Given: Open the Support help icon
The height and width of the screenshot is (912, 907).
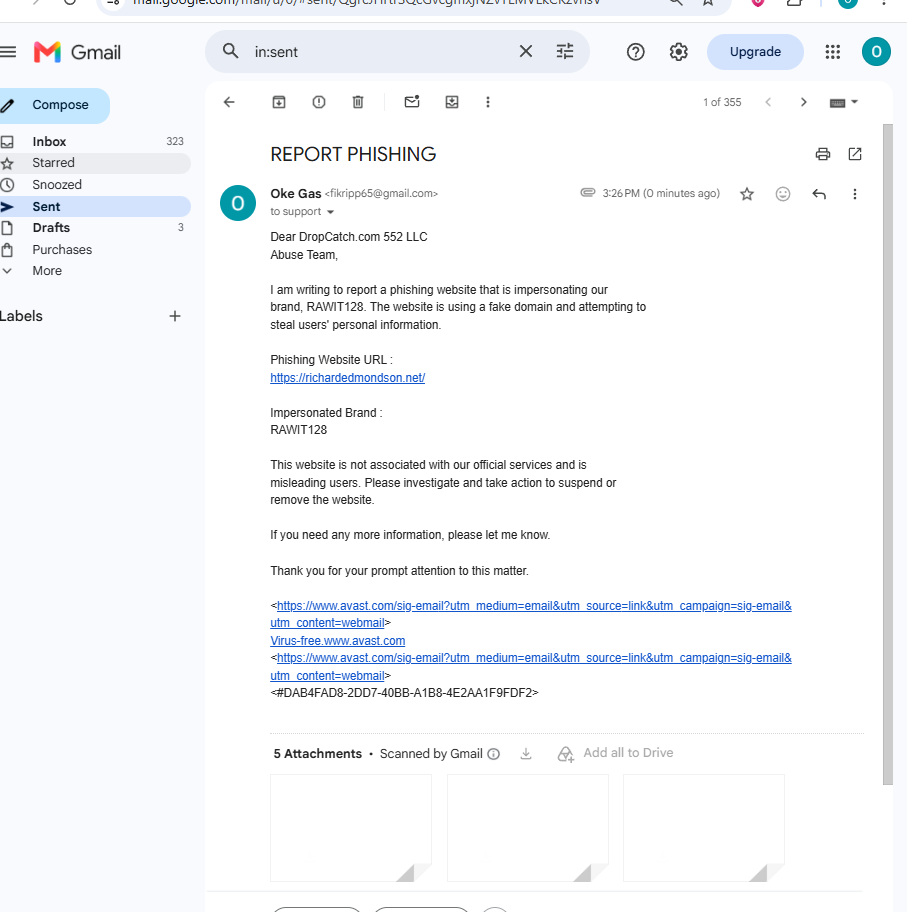Looking at the screenshot, I should tap(635, 52).
